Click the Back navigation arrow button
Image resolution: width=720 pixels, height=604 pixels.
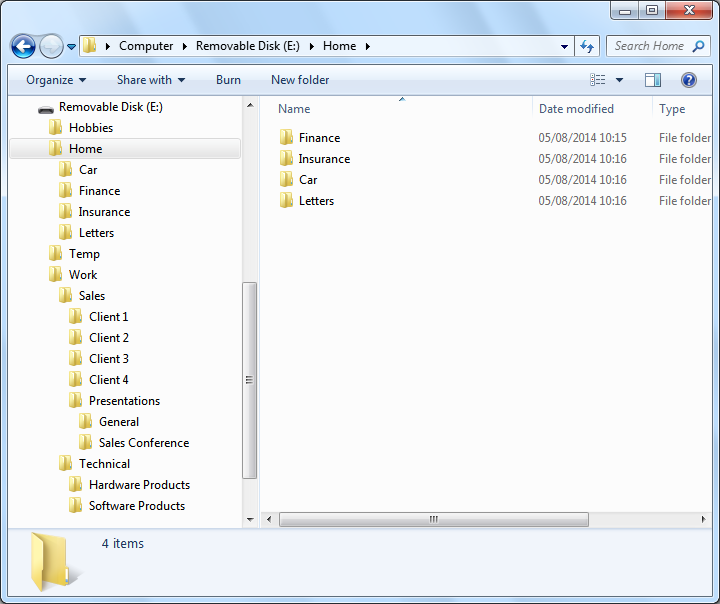[x=23, y=46]
